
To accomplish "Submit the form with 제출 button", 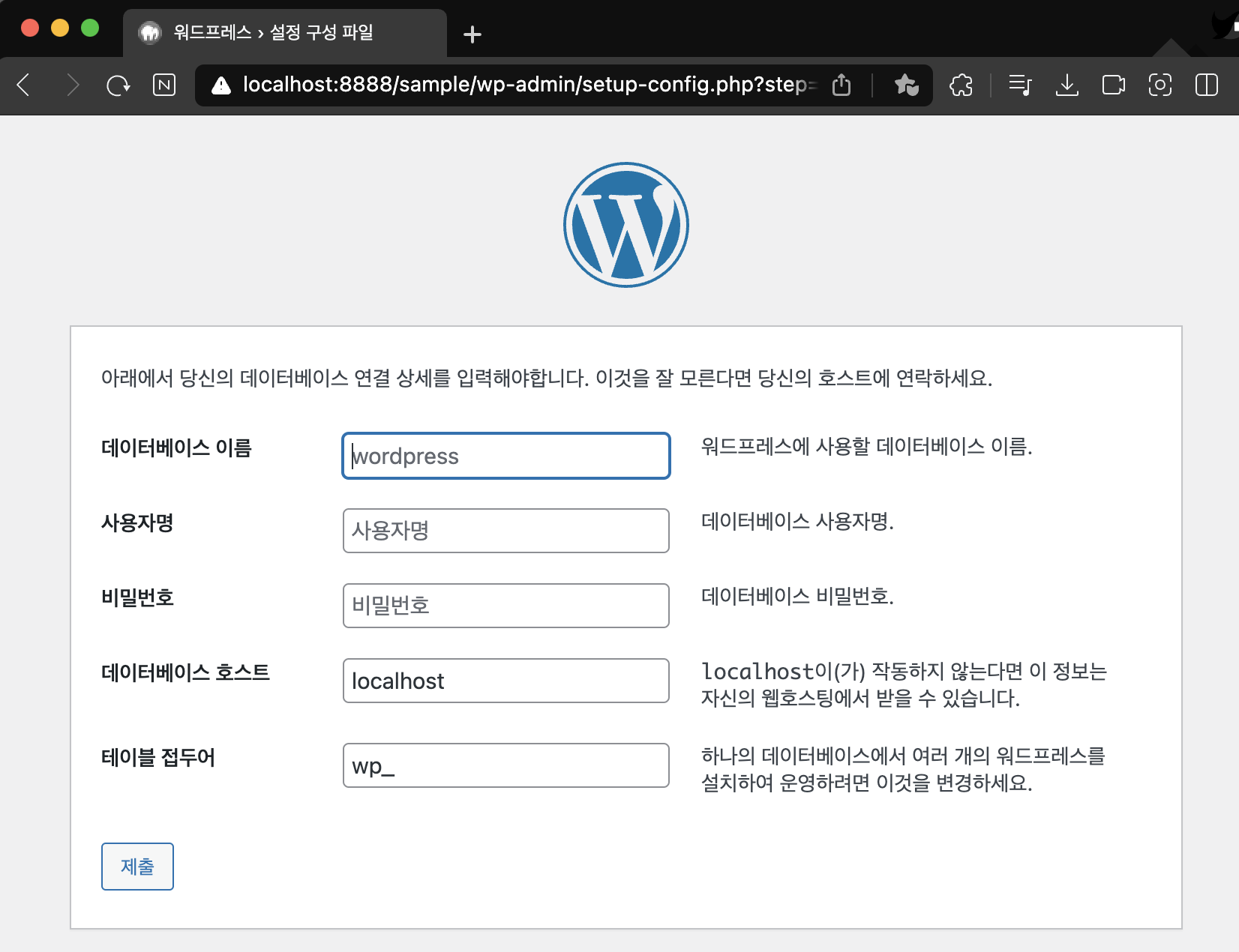I will pos(137,867).
